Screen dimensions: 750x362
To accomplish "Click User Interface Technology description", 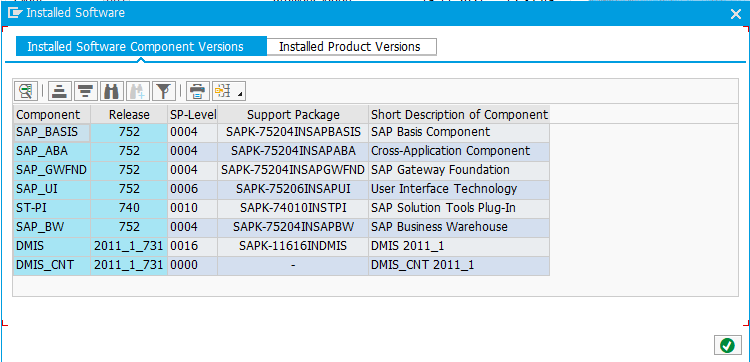I will (459, 189).
